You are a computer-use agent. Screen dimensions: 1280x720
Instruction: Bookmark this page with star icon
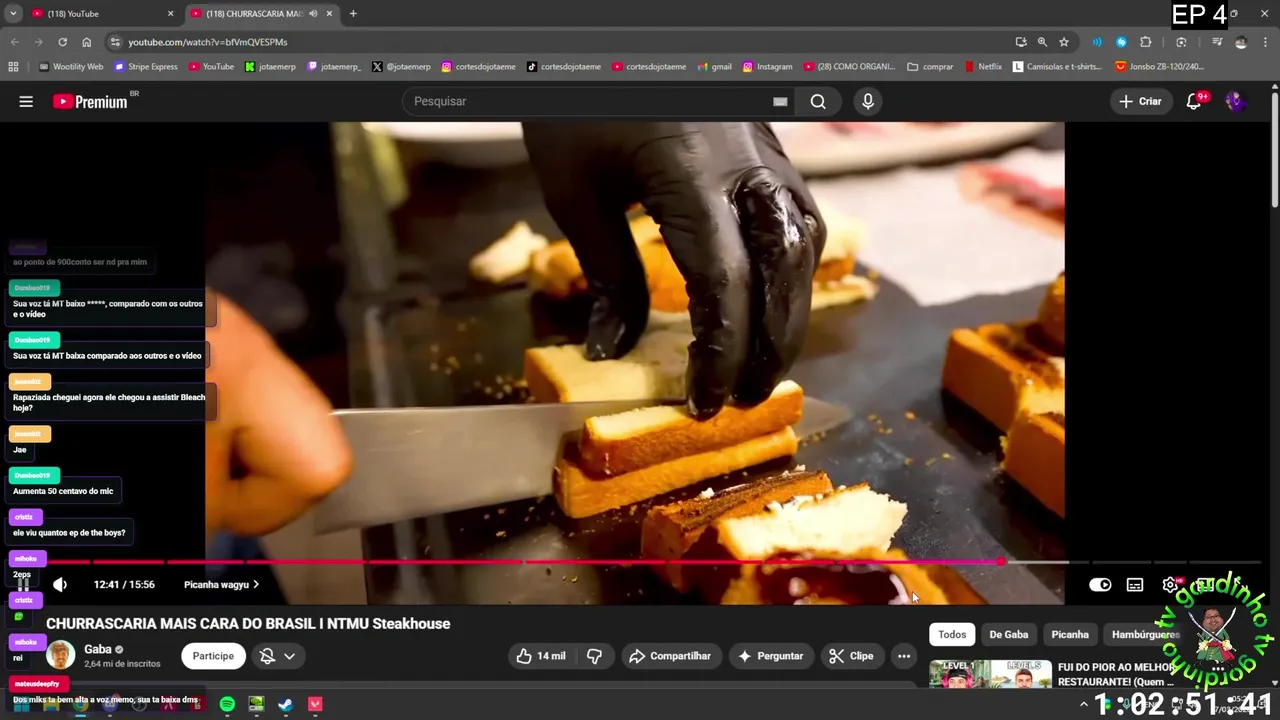[x=1064, y=42]
